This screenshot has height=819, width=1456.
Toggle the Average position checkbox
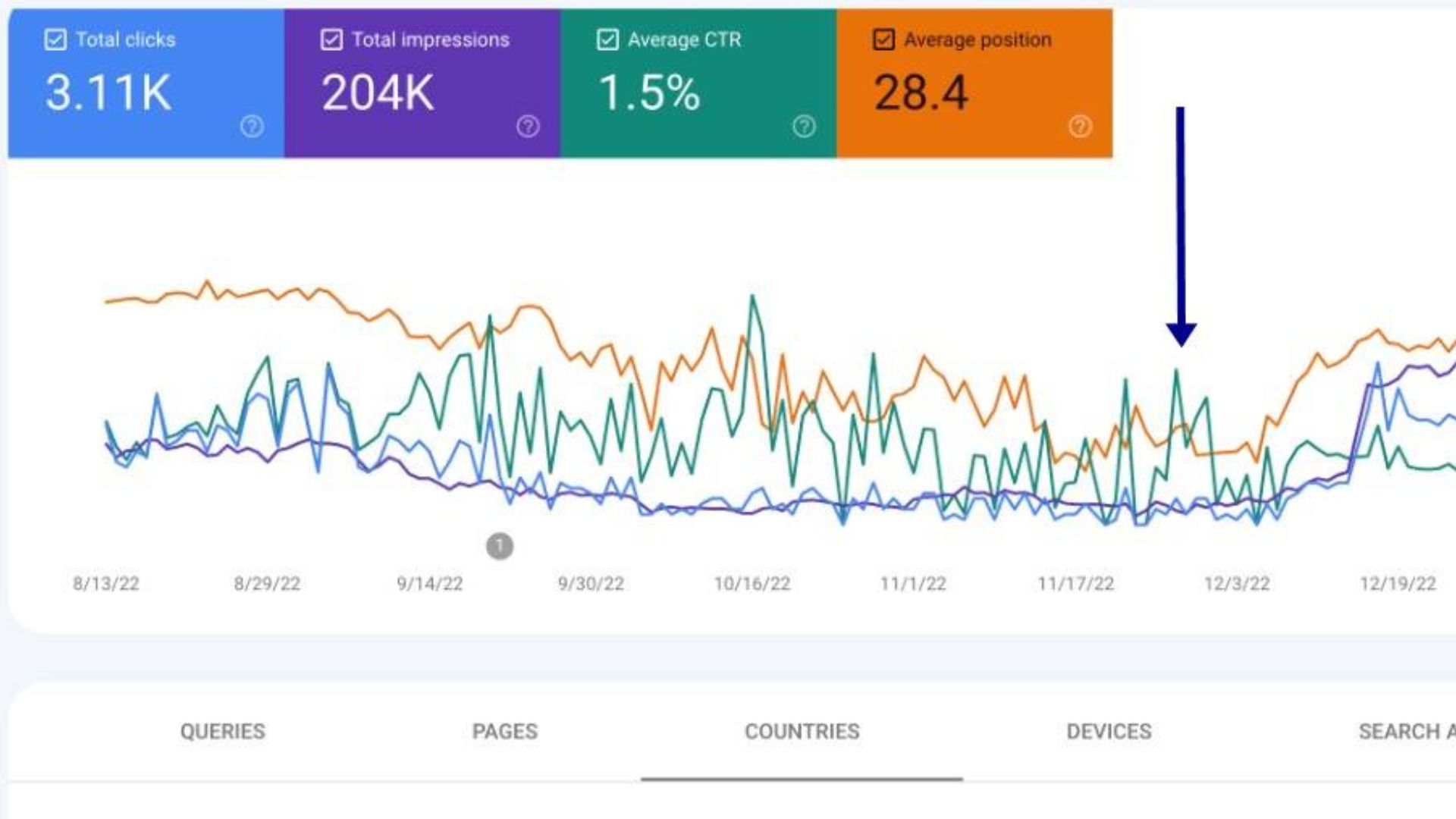tap(883, 39)
